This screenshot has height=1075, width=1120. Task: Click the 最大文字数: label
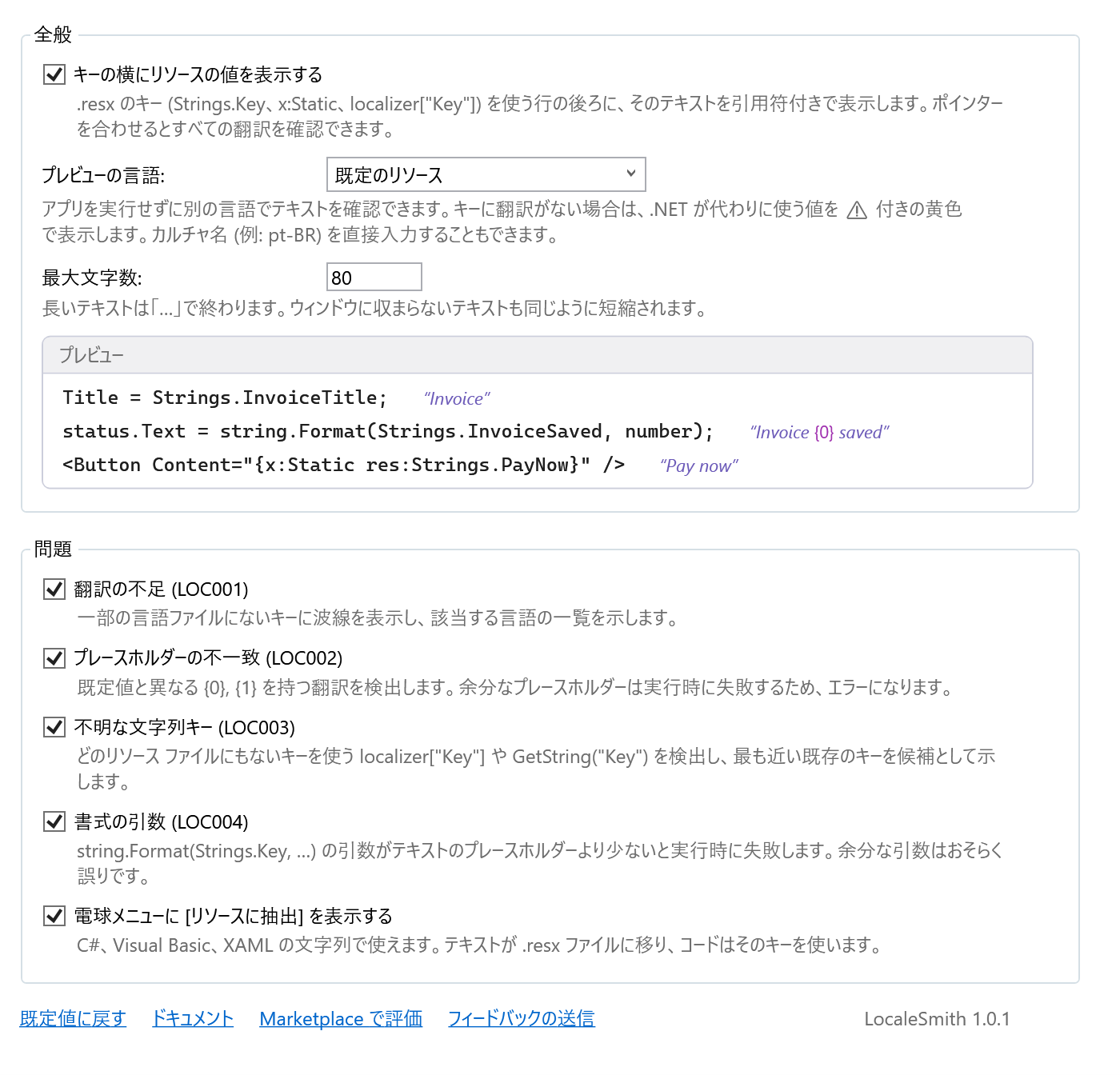click(x=92, y=278)
